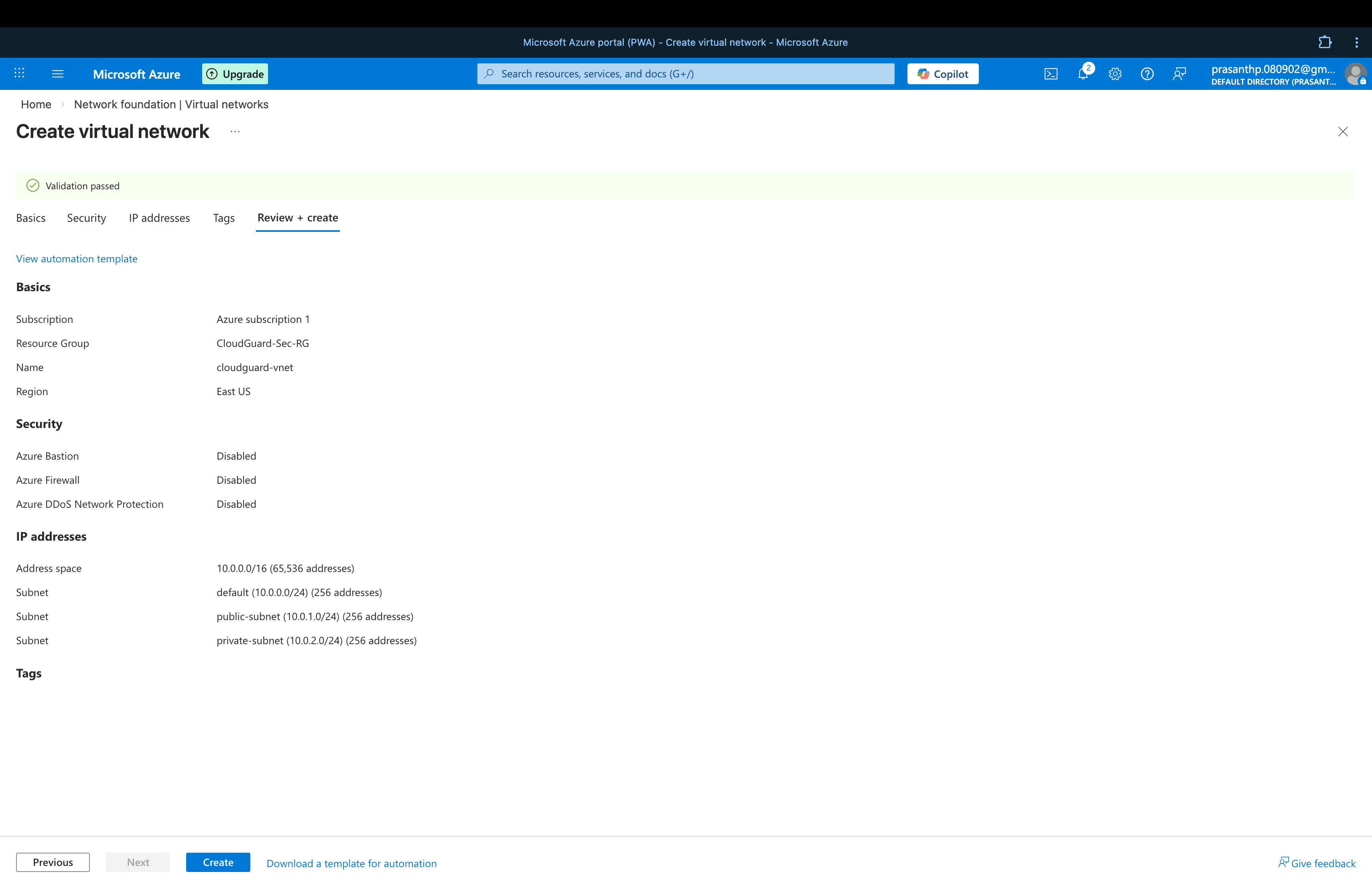The image size is (1372, 888).
Task: Open browser extensions puzzle icon
Action: pos(1325,42)
